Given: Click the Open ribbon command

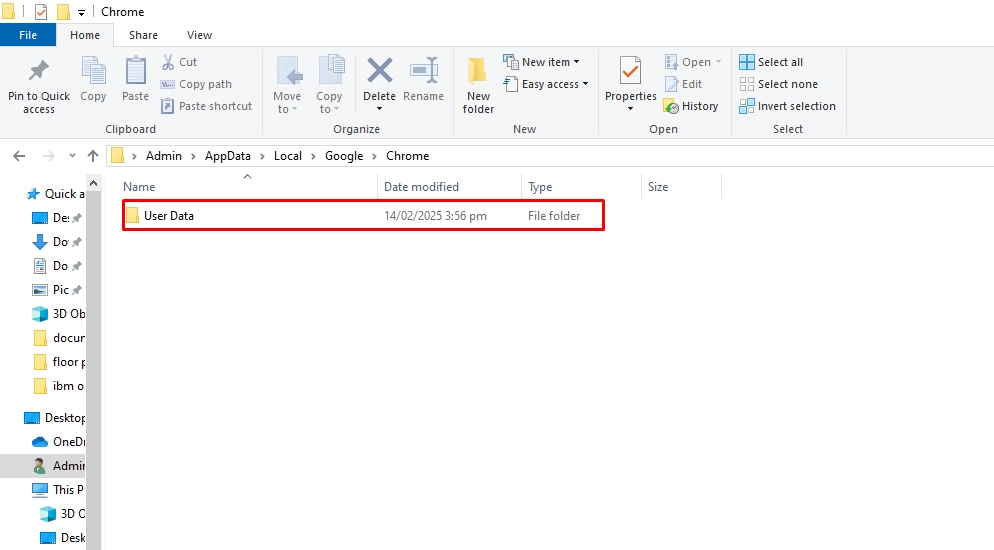Looking at the screenshot, I should pyautogui.click(x=694, y=62).
